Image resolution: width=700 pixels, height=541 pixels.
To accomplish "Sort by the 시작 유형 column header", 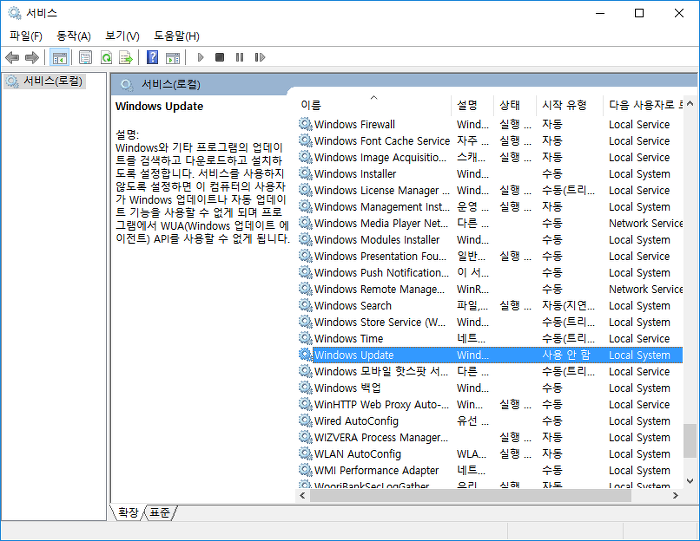I will tap(570, 105).
